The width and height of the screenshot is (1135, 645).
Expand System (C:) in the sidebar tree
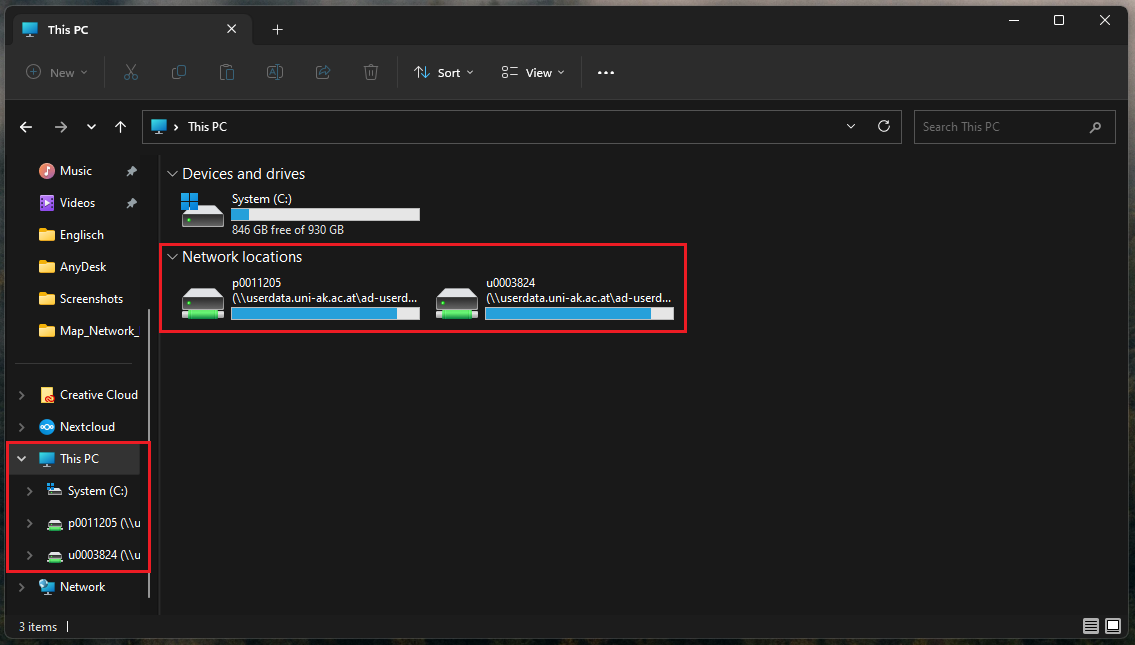(30, 491)
